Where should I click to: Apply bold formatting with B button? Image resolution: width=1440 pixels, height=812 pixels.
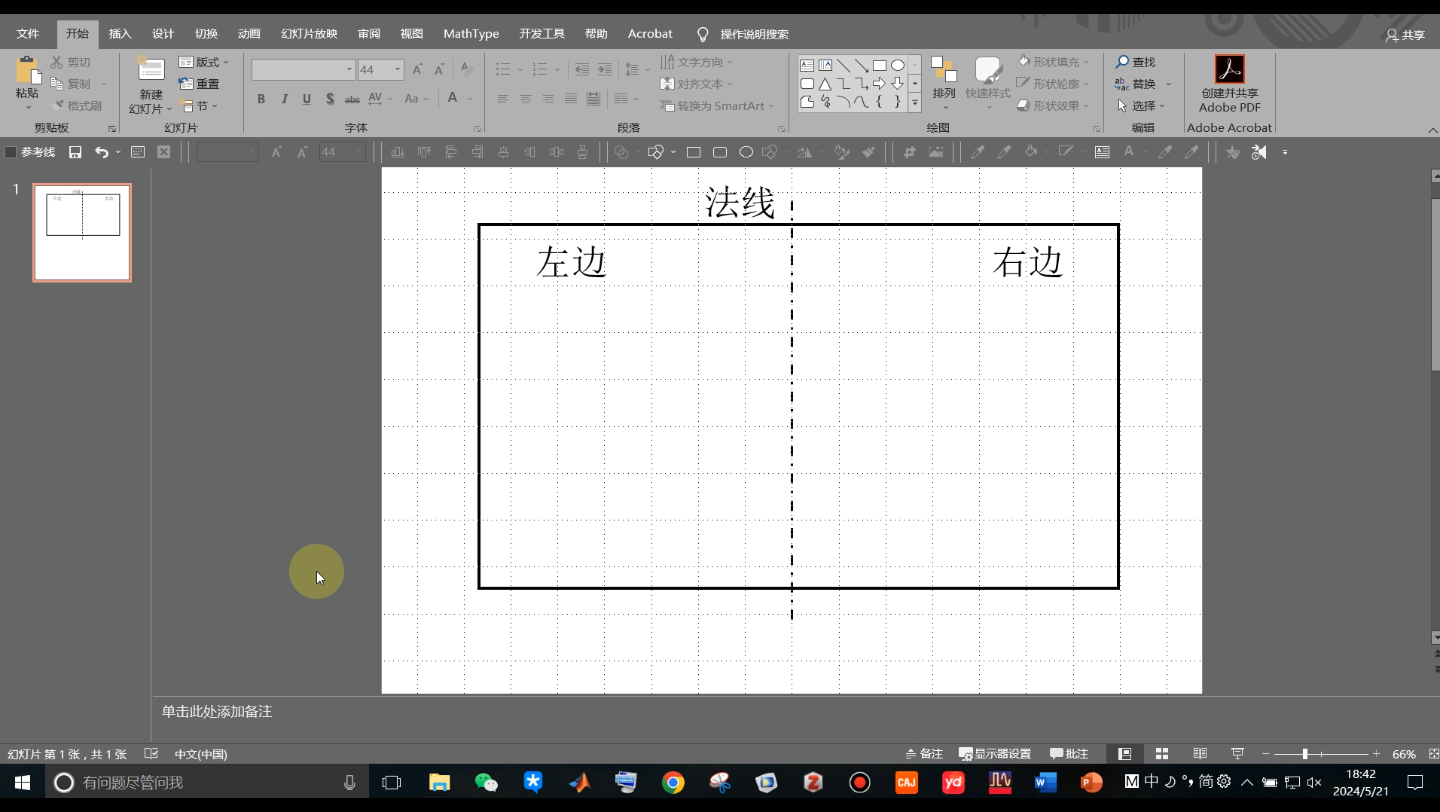pos(261,99)
